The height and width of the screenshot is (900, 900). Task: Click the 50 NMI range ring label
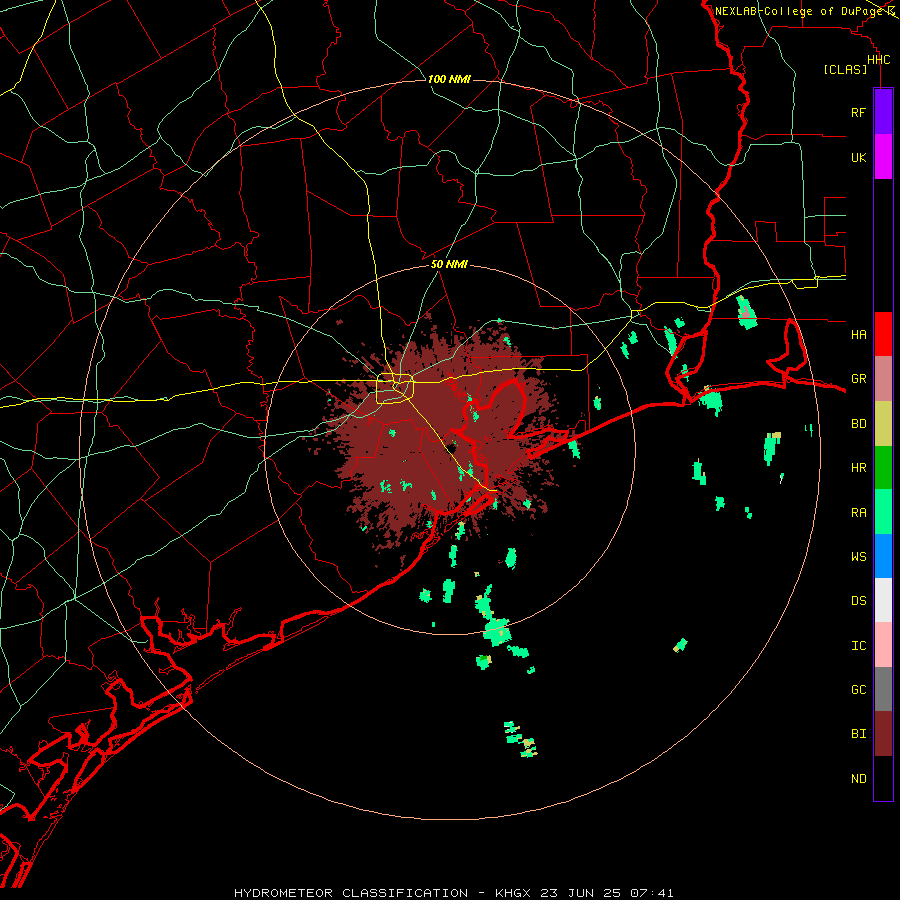pos(449,264)
